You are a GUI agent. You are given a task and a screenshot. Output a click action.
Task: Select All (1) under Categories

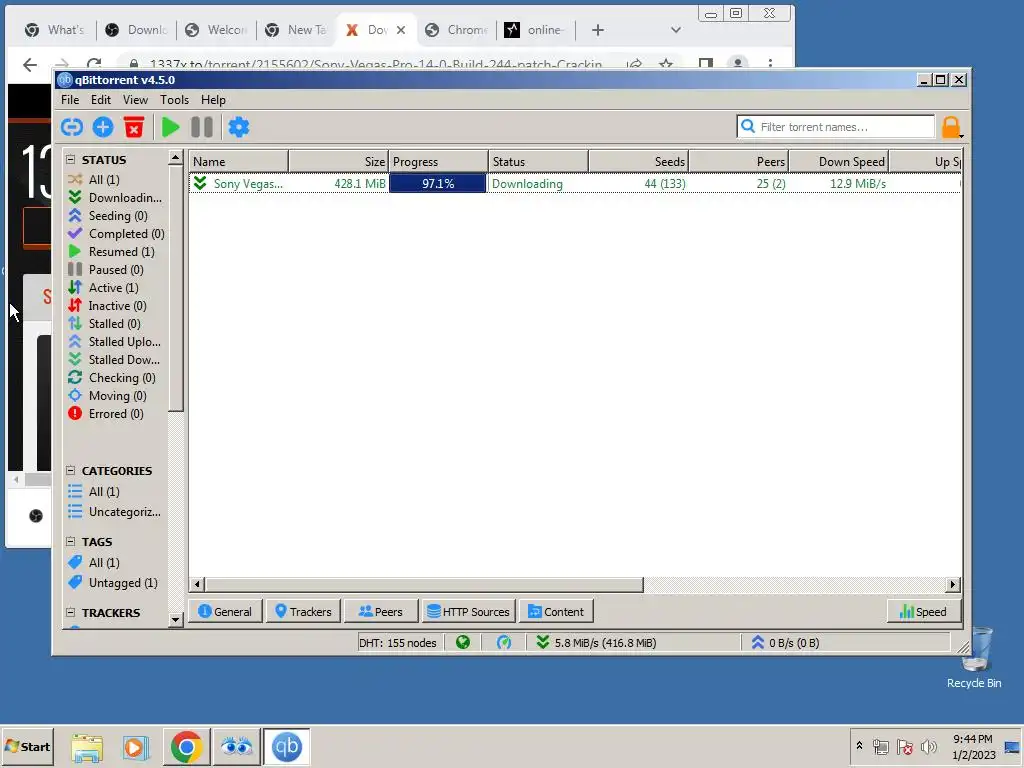click(93, 492)
